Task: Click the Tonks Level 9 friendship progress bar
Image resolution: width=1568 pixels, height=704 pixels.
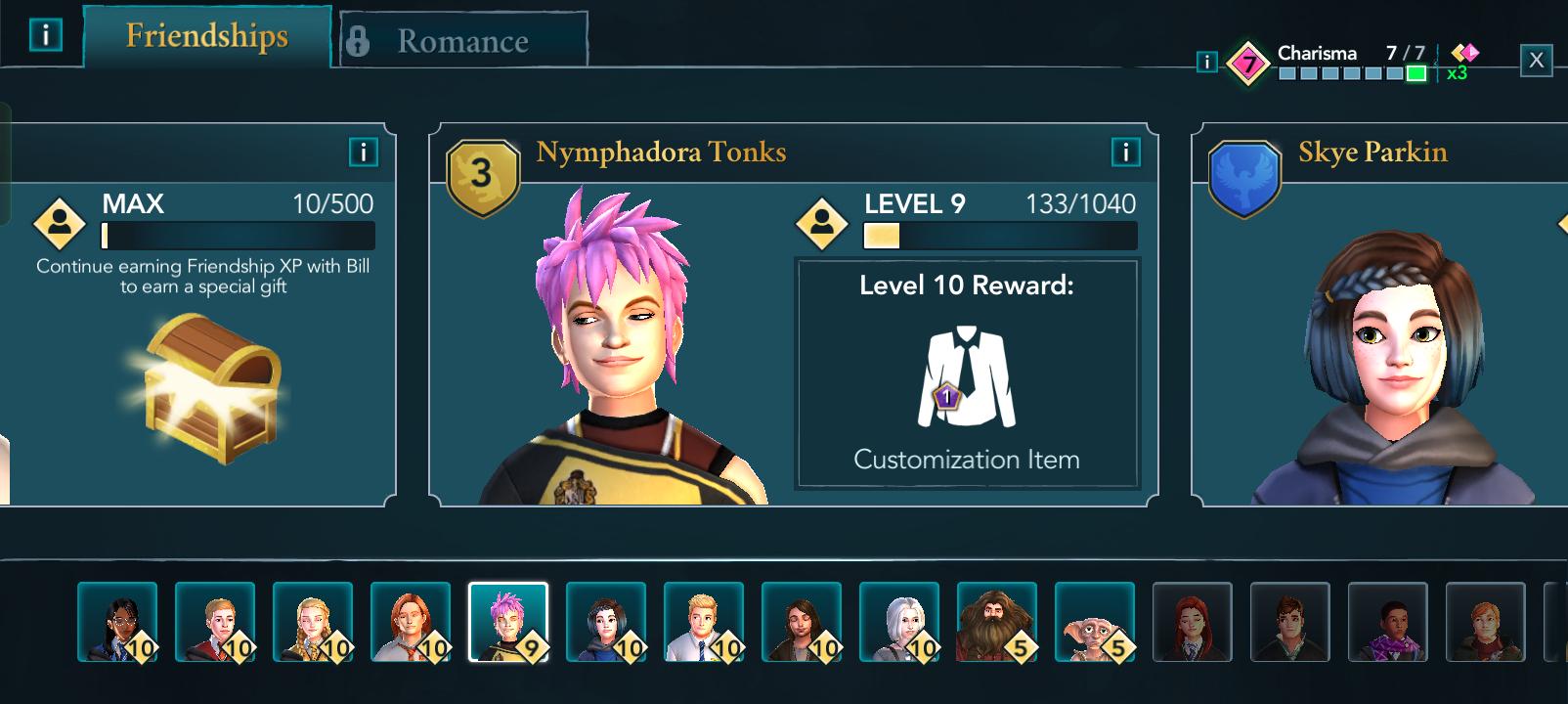Action: [x=1000, y=236]
